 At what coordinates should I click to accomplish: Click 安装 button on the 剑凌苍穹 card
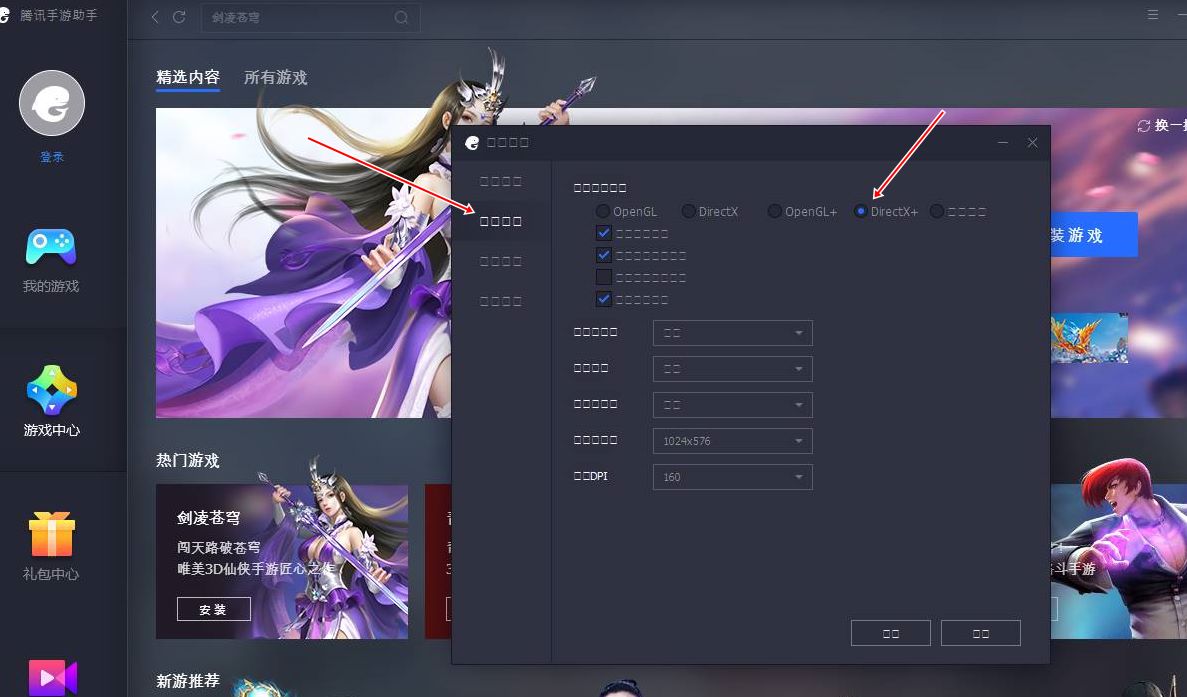point(213,609)
